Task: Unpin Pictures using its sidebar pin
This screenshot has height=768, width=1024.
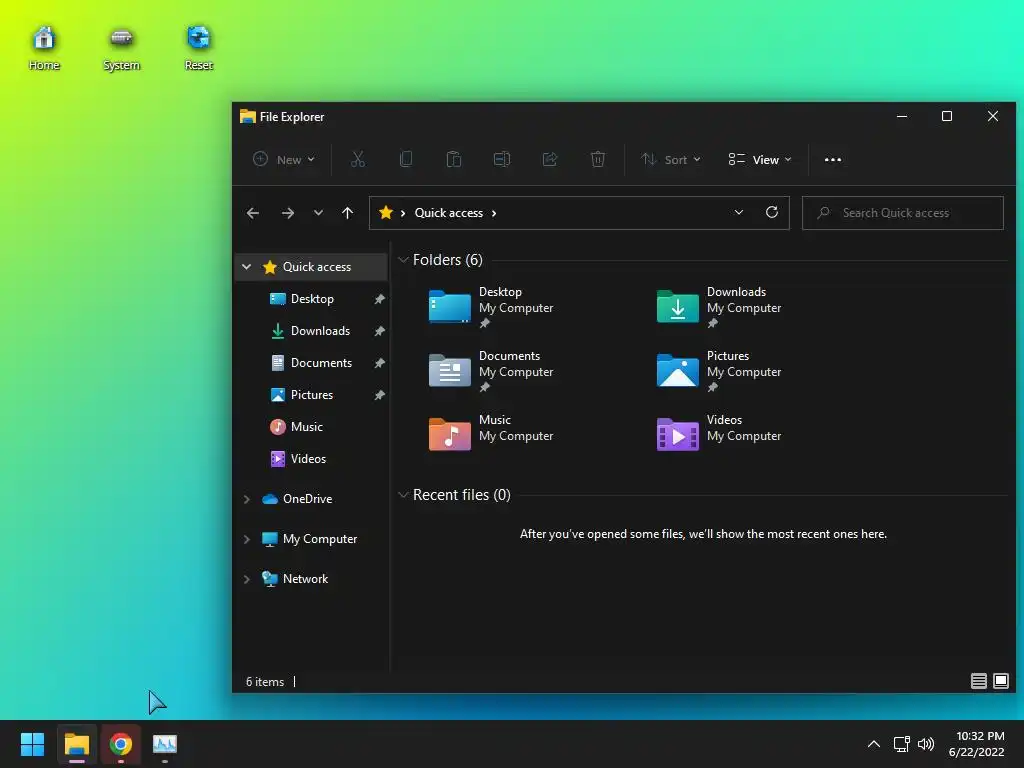Action: pos(379,395)
